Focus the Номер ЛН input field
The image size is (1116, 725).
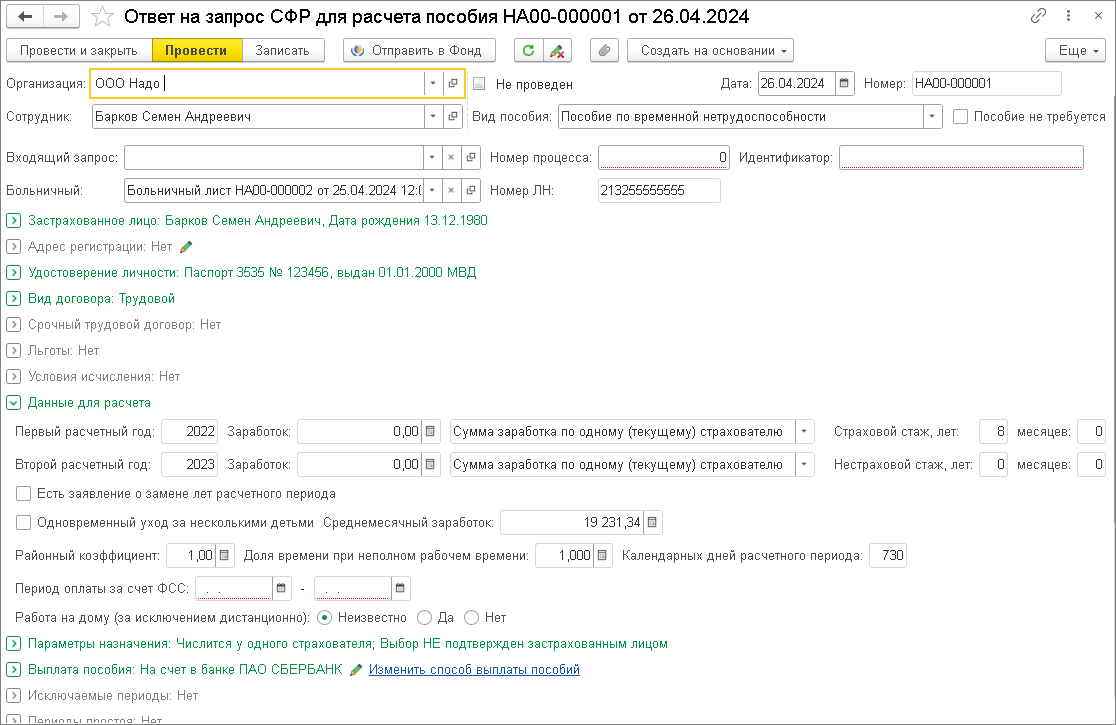[x=659, y=191]
